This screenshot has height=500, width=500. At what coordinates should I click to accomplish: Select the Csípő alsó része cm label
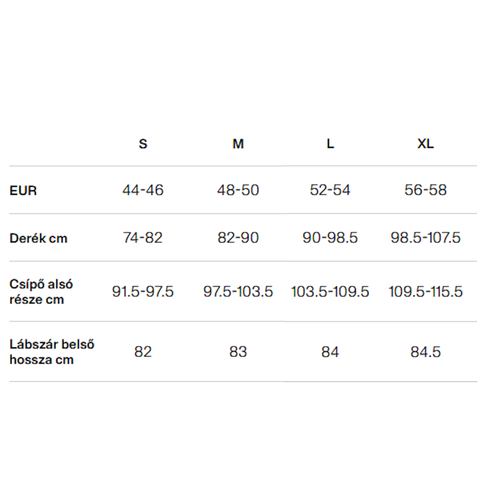[x=41, y=292]
